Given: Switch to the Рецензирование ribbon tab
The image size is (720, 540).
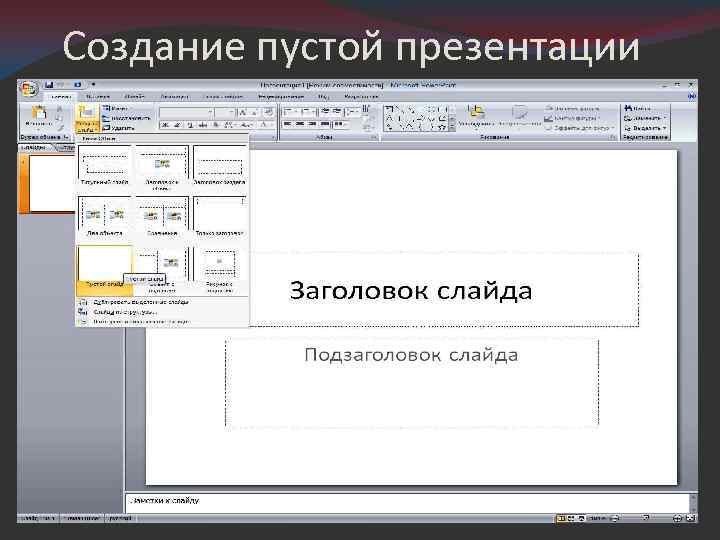Looking at the screenshot, I should click(281, 97).
